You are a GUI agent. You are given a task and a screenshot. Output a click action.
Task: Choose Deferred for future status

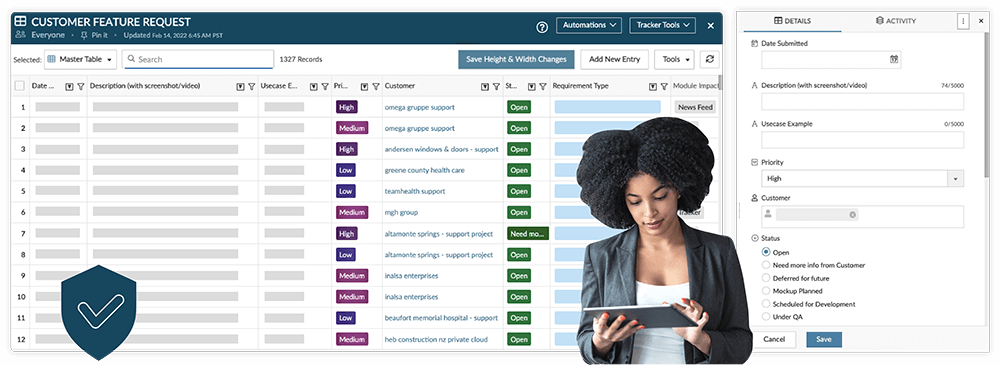[766, 278]
